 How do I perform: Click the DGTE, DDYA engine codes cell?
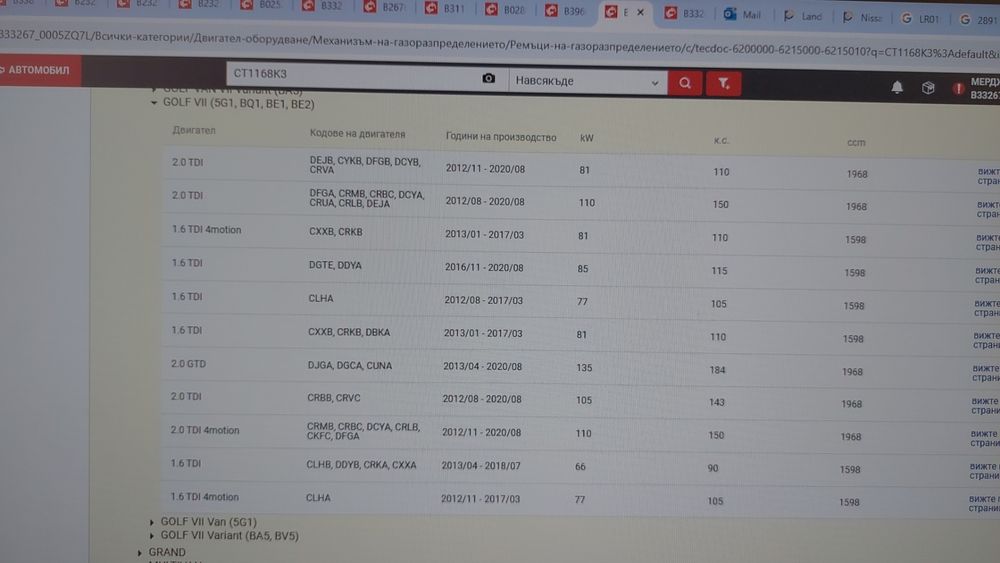click(335, 265)
